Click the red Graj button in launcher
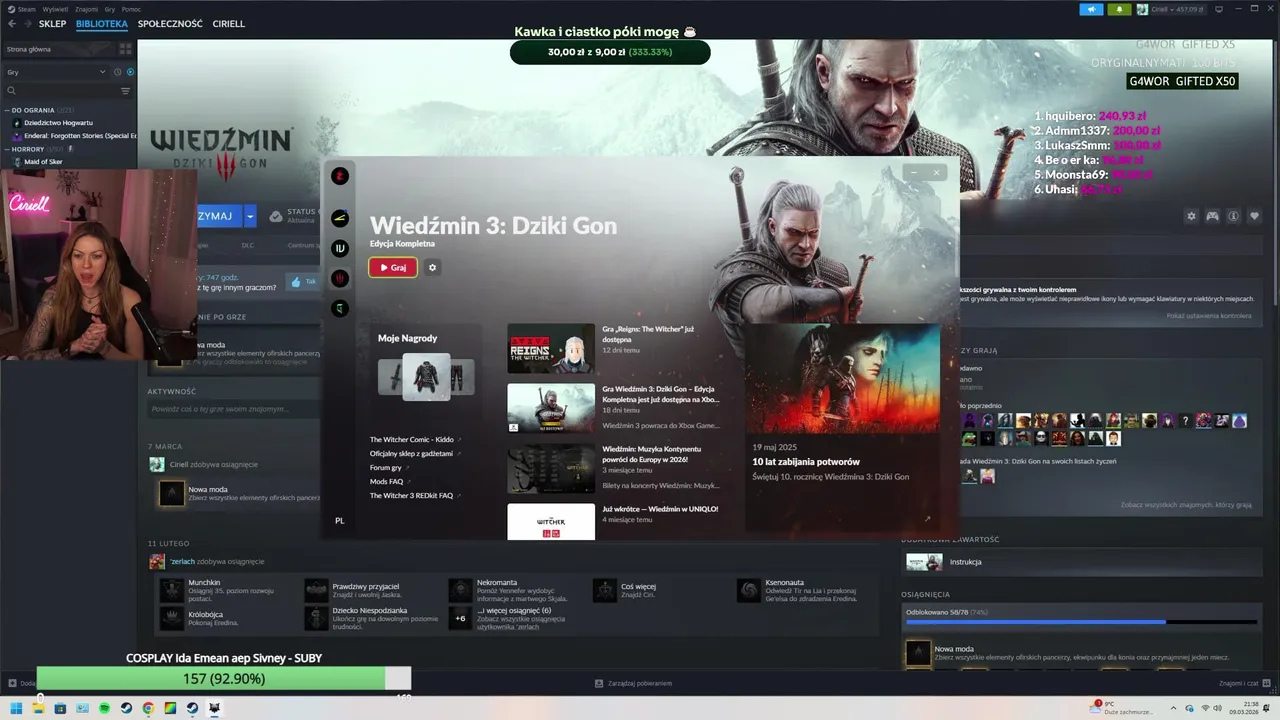This screenshot has width=1280, height=720. (393, 268)
